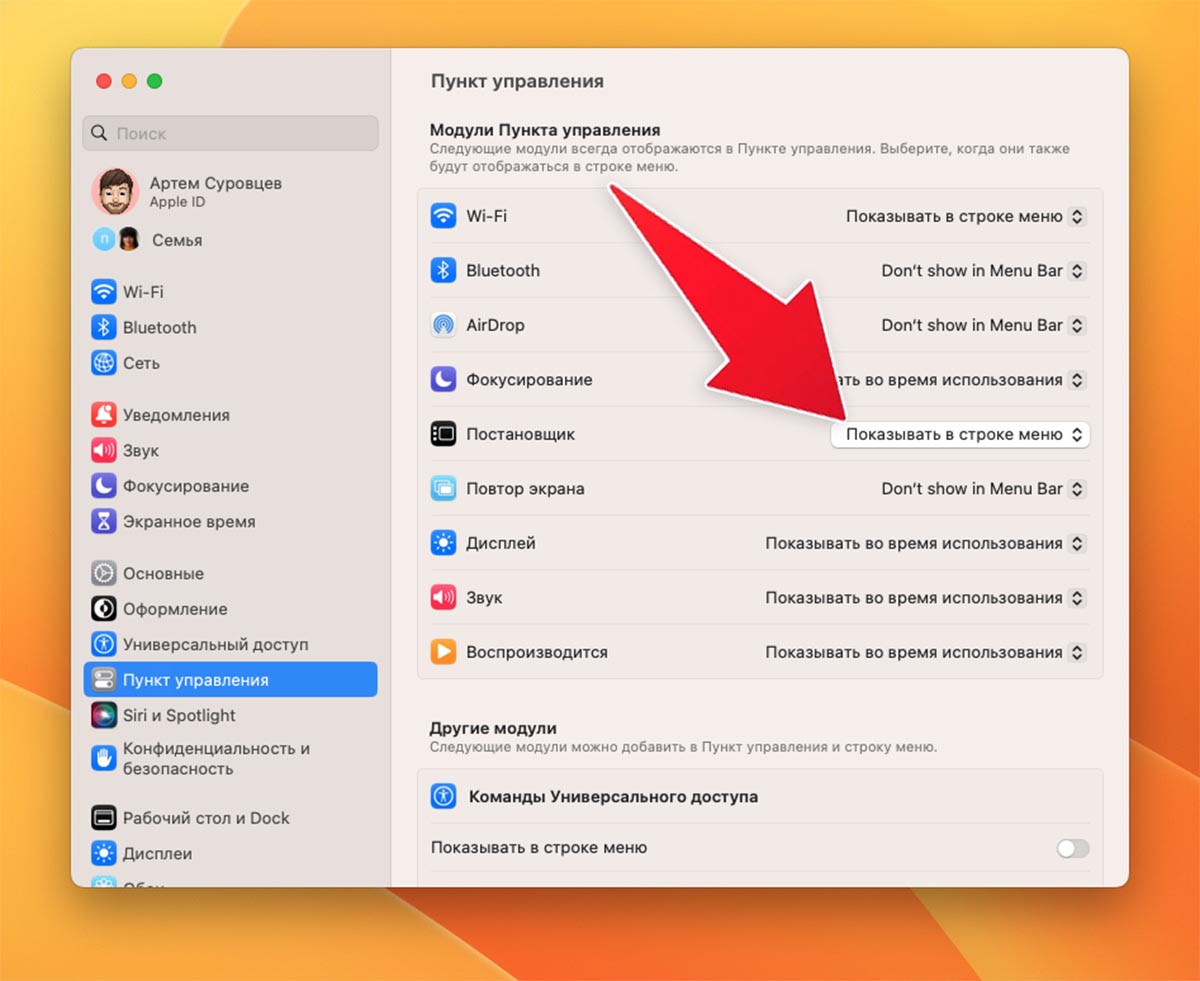Open Siri и Spotlight in the sidebar
The image size is (1200, 981).
click(231, 715)
